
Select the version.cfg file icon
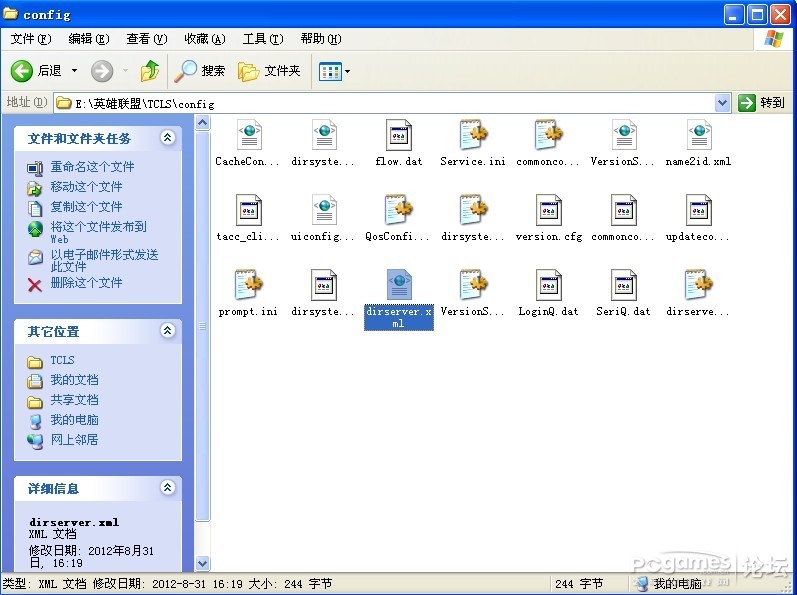548,211
